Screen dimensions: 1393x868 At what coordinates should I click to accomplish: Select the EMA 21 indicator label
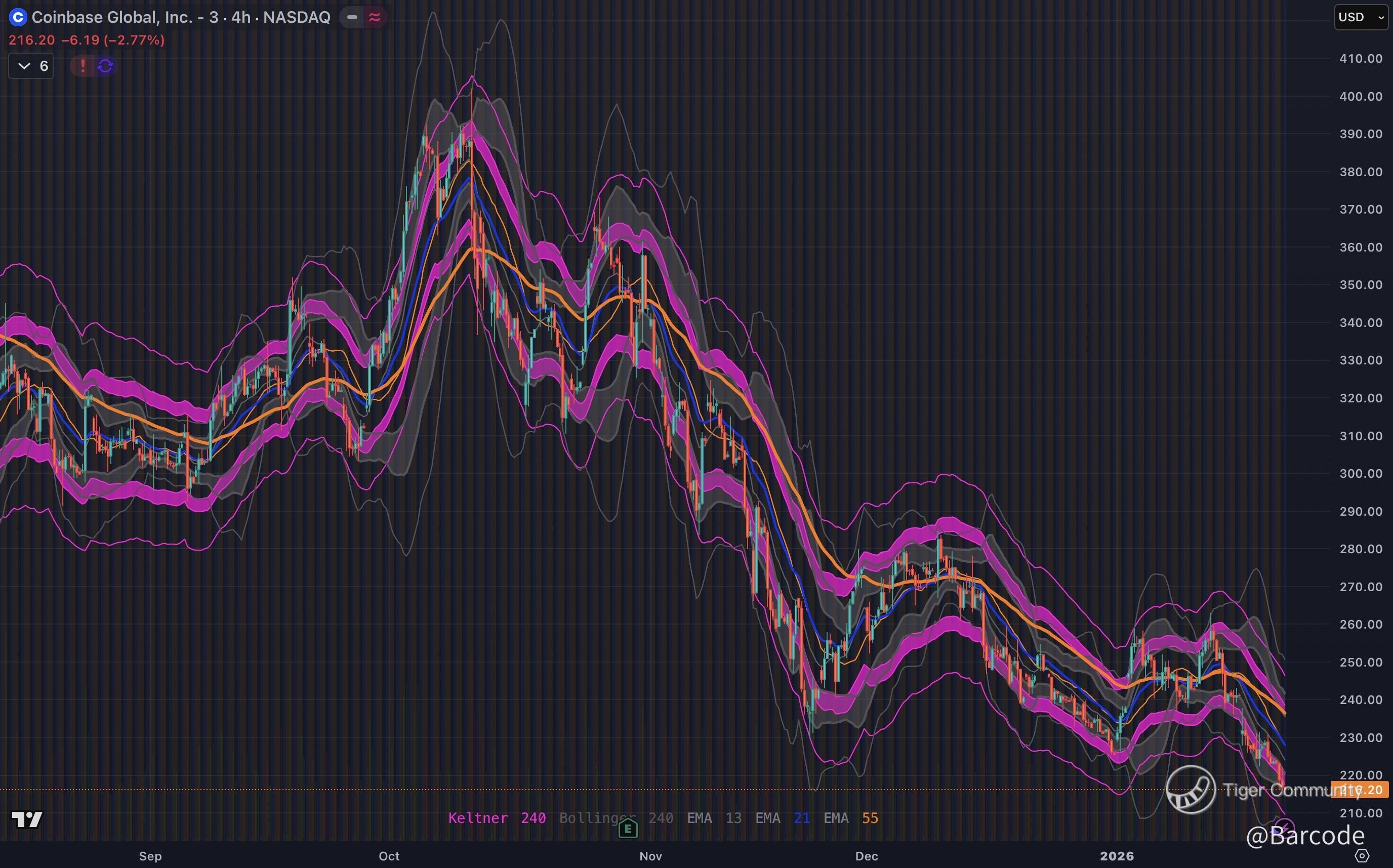tap(783, 818)
